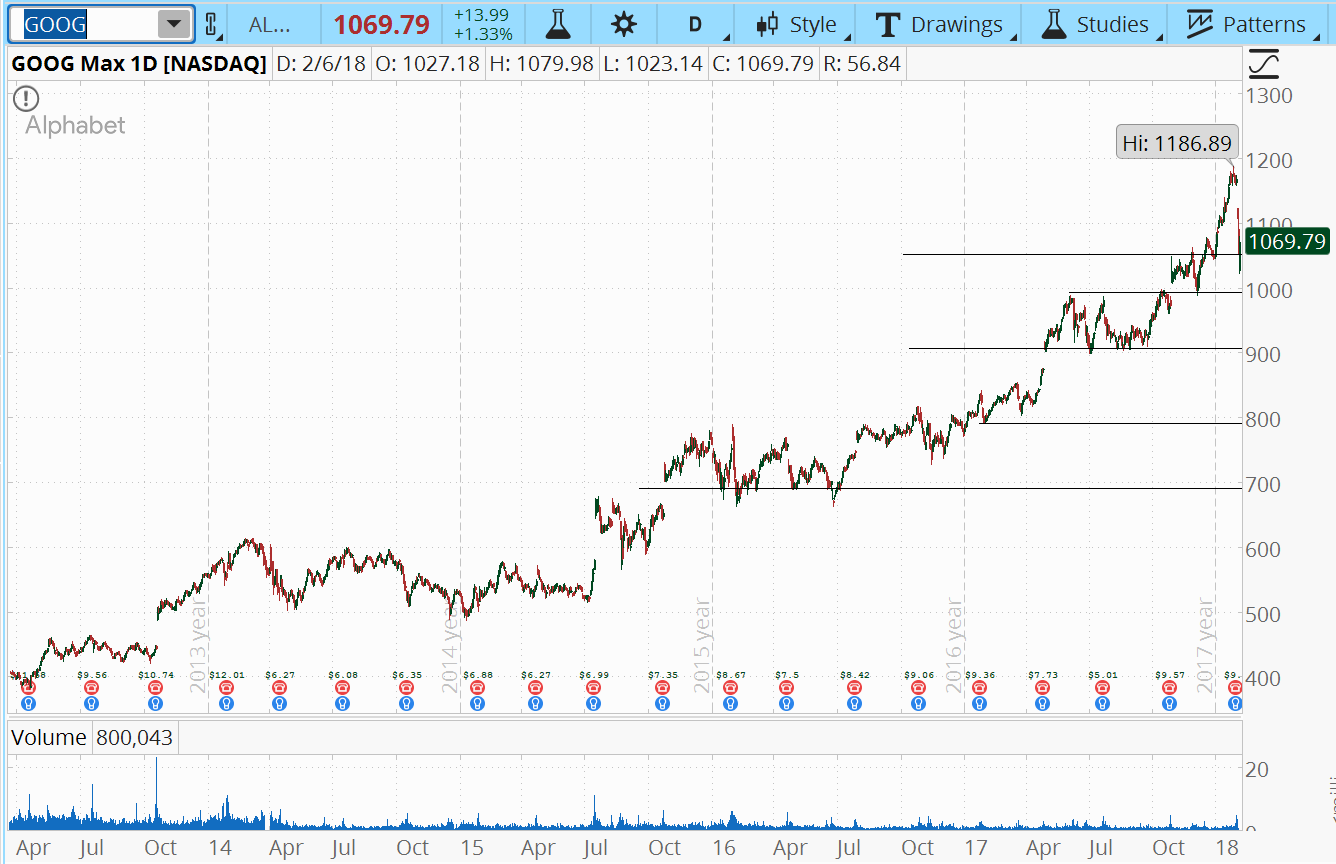The image size is (1336, 864).
Task: Select the horizontal price line near 910
Action: (1075, 348)
